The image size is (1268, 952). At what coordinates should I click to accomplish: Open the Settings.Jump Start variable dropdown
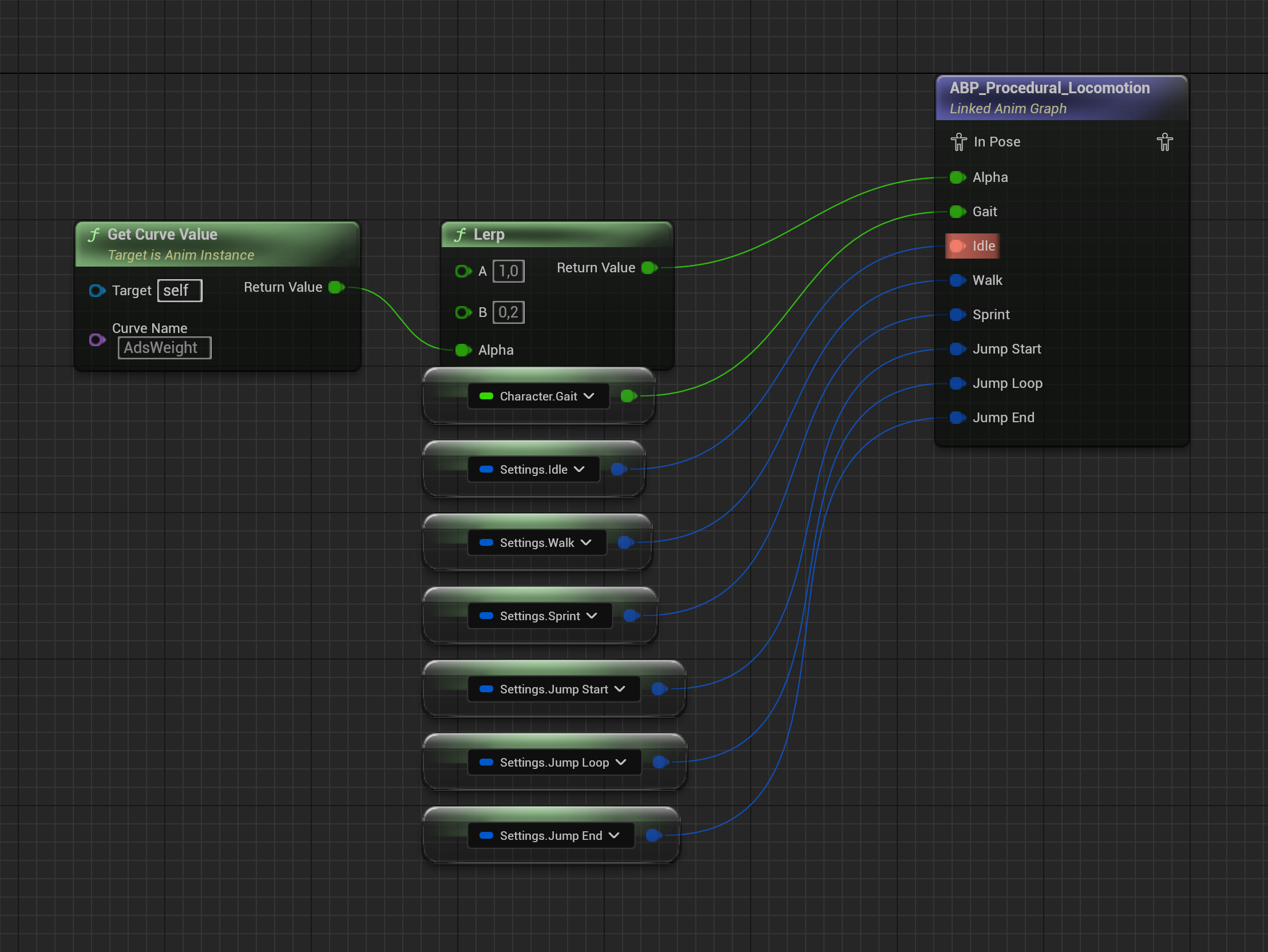click(x=554, y=689)
